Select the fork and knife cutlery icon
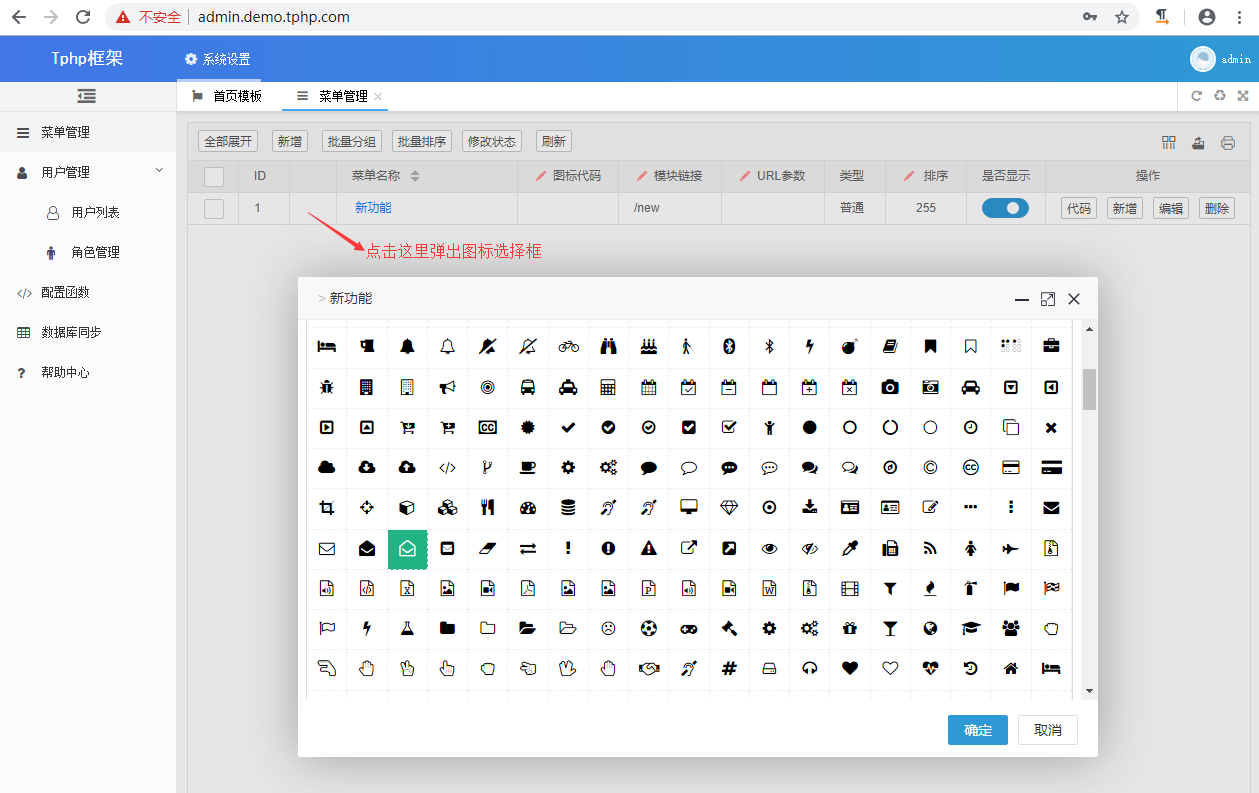This screenshot has height=793, width=1259. (x=488, y=507)
